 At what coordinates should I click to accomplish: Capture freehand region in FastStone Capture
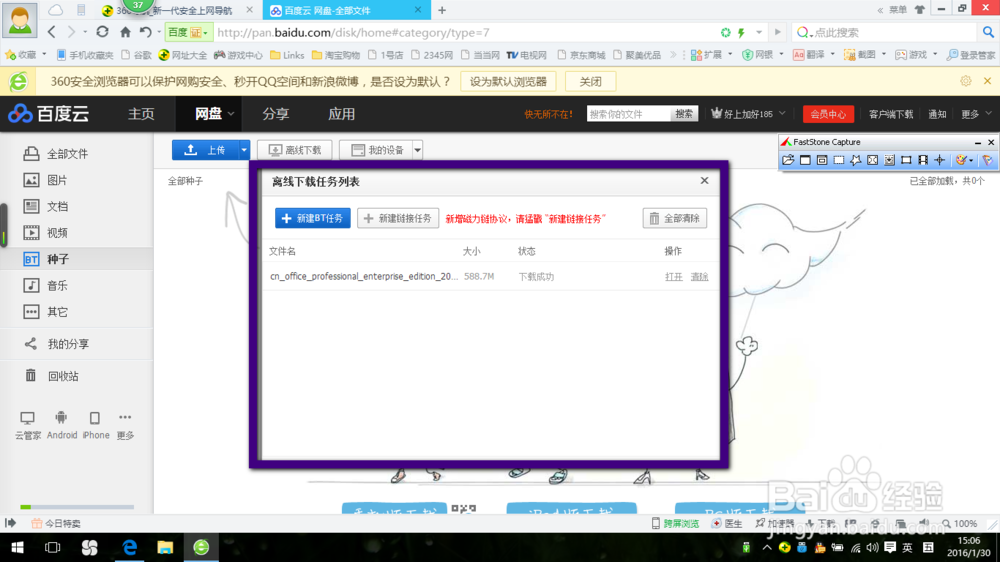pos(855,160)
